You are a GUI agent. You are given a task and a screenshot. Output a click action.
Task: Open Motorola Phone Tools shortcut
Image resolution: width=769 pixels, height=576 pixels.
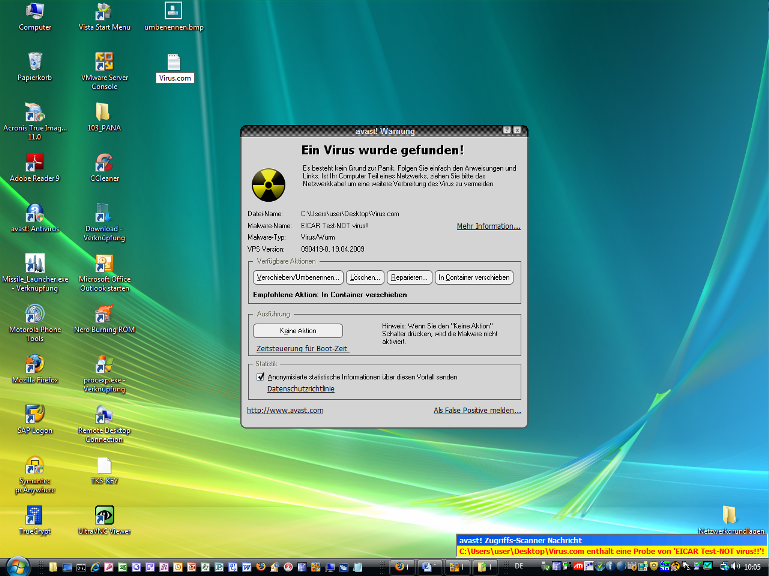(x=35, y=323)
